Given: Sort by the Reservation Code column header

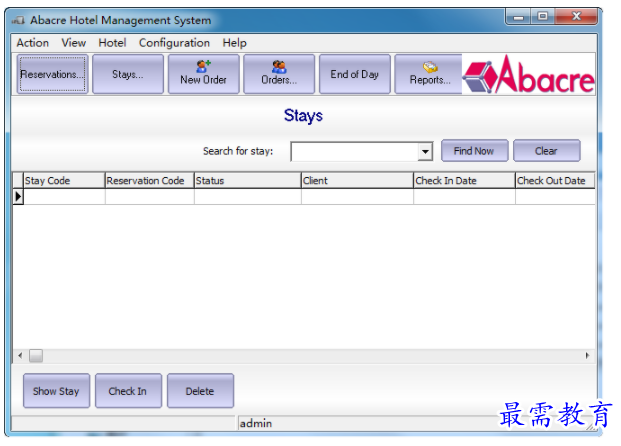Looking at the screenshot, I should pos(149,181).
